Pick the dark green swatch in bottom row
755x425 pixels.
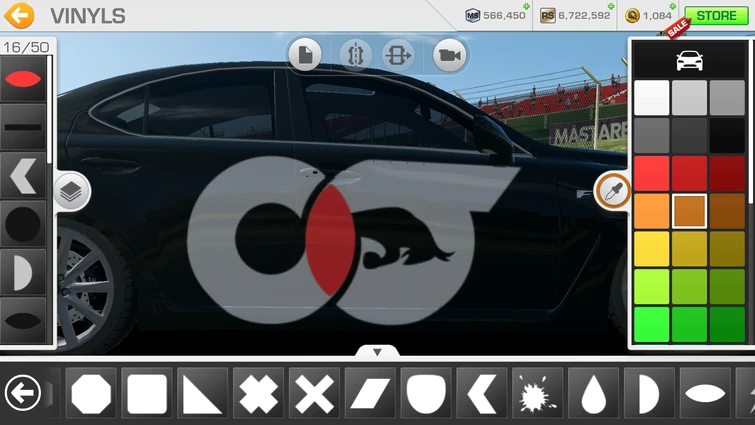point(727,324)
